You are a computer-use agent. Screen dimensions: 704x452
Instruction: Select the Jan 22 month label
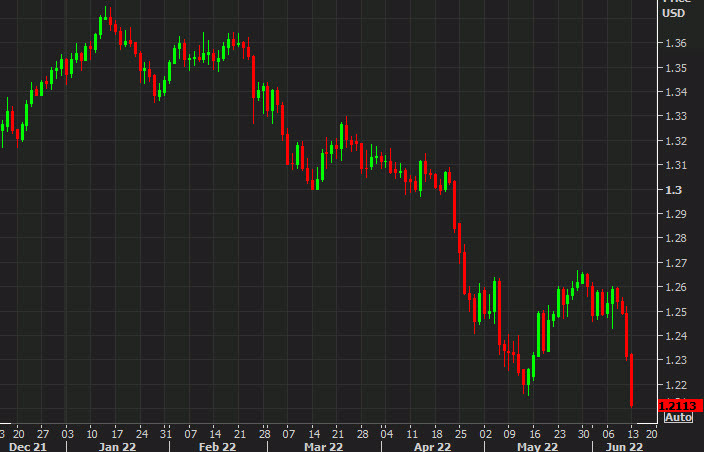click(x=118, y=446)
